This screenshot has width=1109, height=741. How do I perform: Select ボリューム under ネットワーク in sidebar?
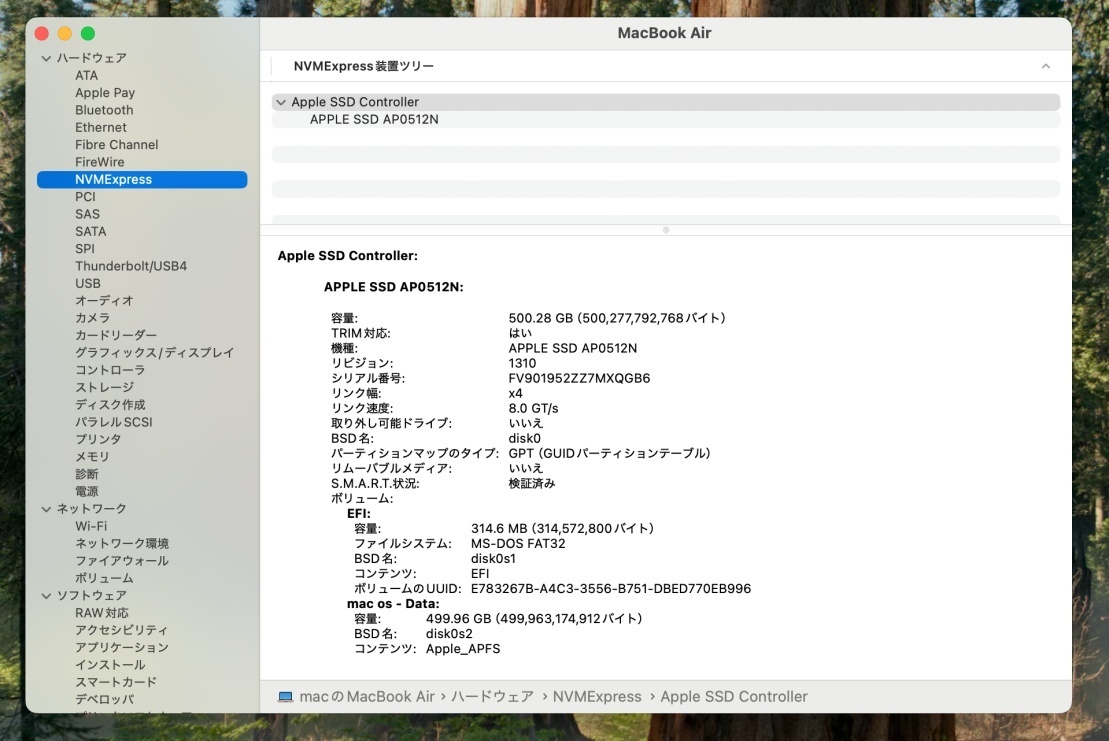pos(104,578)
